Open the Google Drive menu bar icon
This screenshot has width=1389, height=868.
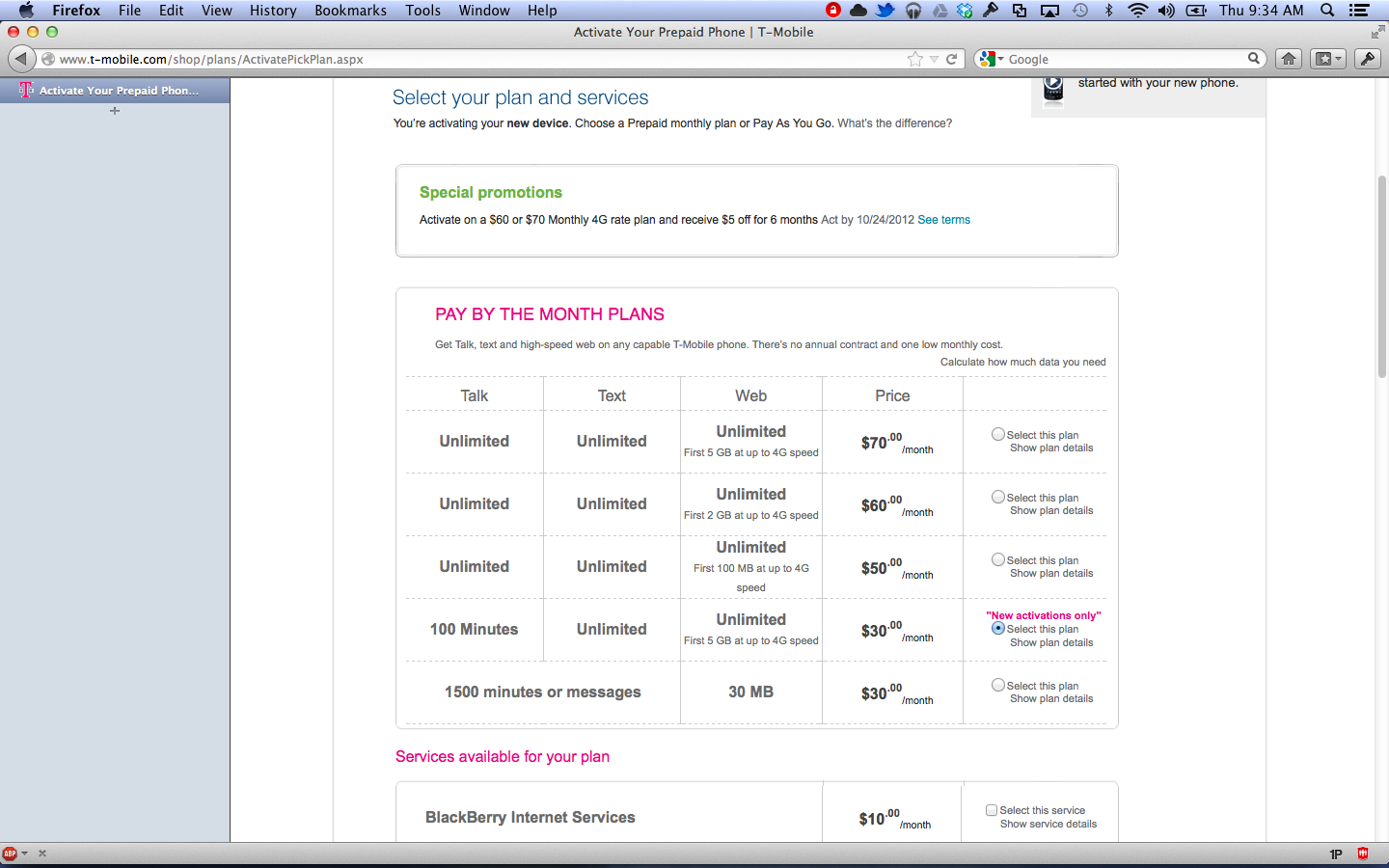point(940,11)
